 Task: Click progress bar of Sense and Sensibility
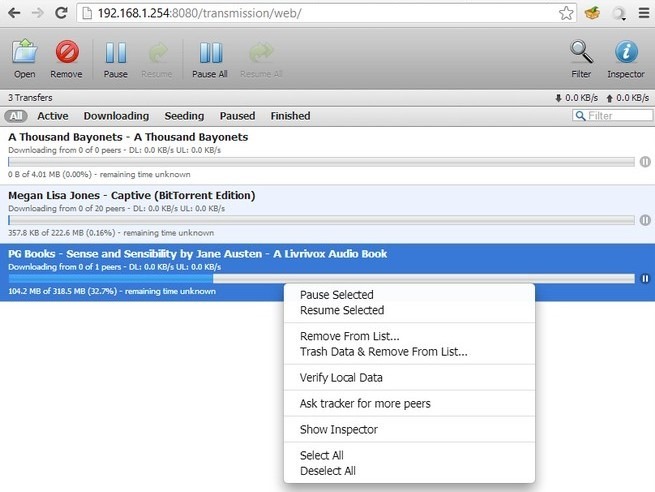coord(321,279)
